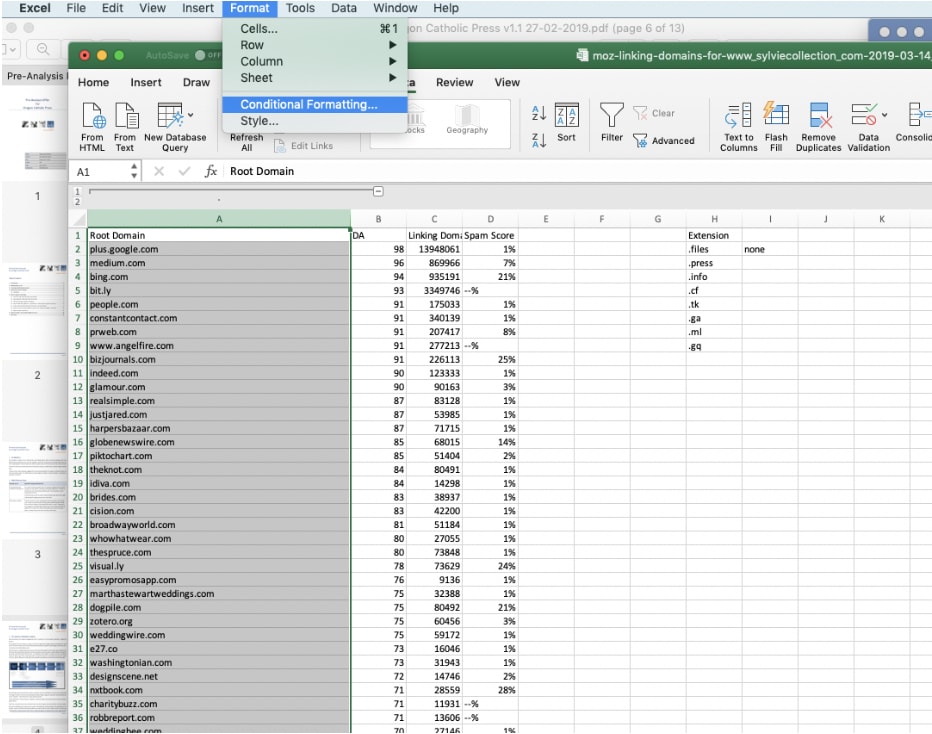The image size is (932, 734).
Task: Switch to the Home ribbon tab
Action: click(x=93, y=83)
